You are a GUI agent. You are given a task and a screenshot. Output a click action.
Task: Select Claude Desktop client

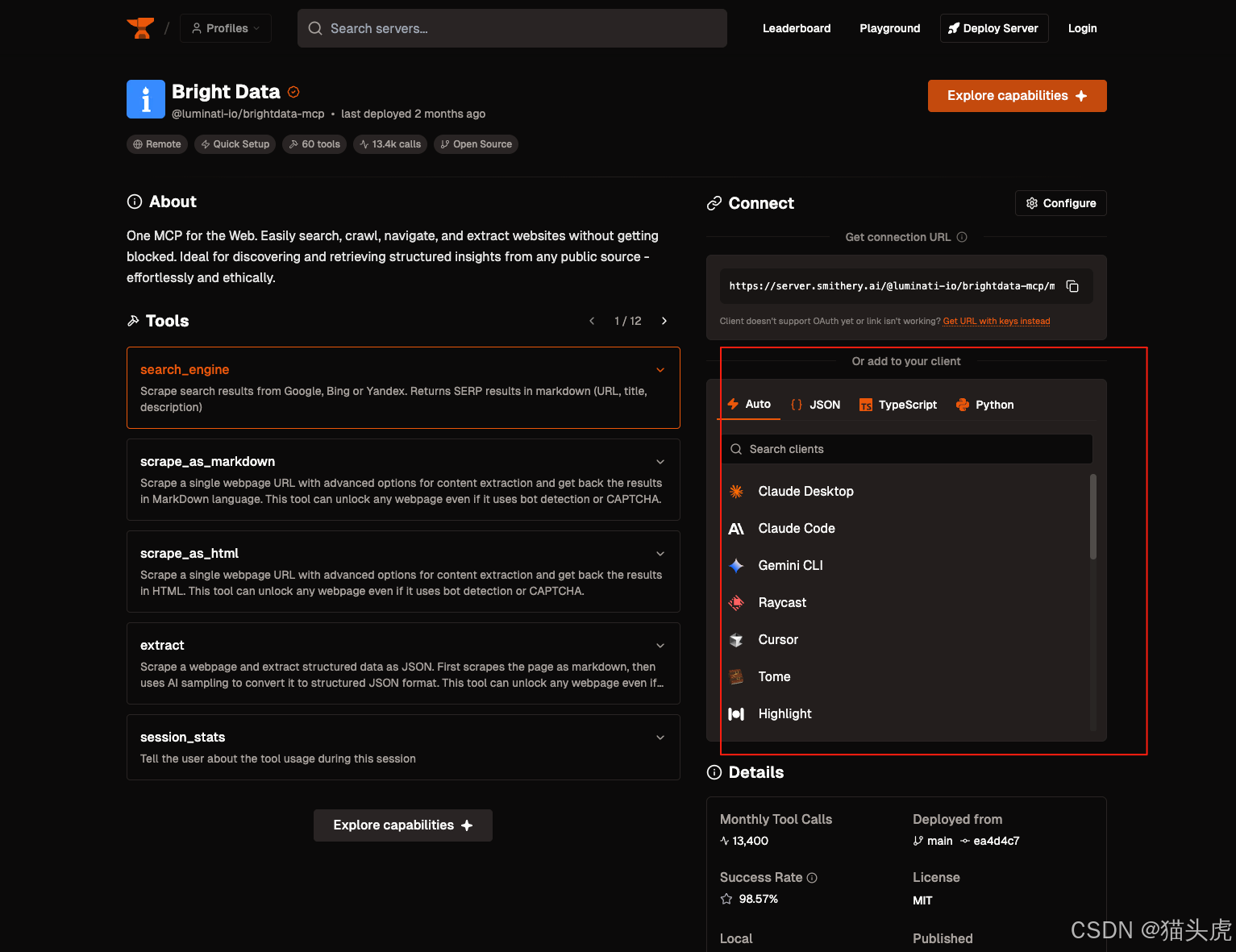pos(805,492)
